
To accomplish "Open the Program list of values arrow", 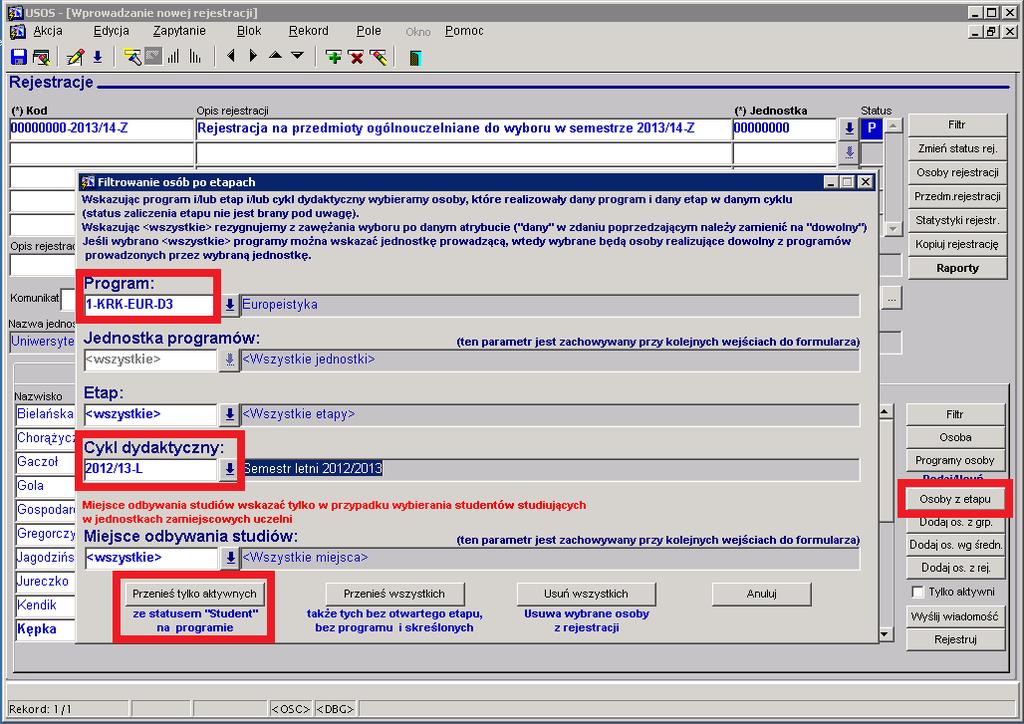I will tap(230, 305).
